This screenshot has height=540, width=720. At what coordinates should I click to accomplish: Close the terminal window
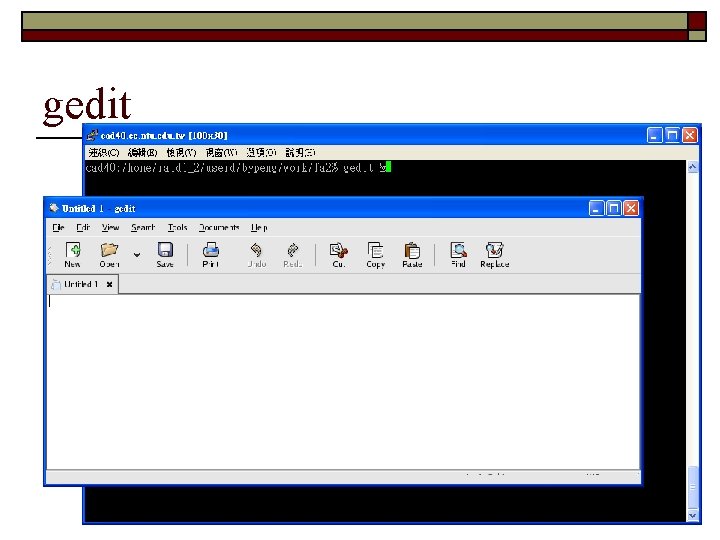[x=690, y=135]
